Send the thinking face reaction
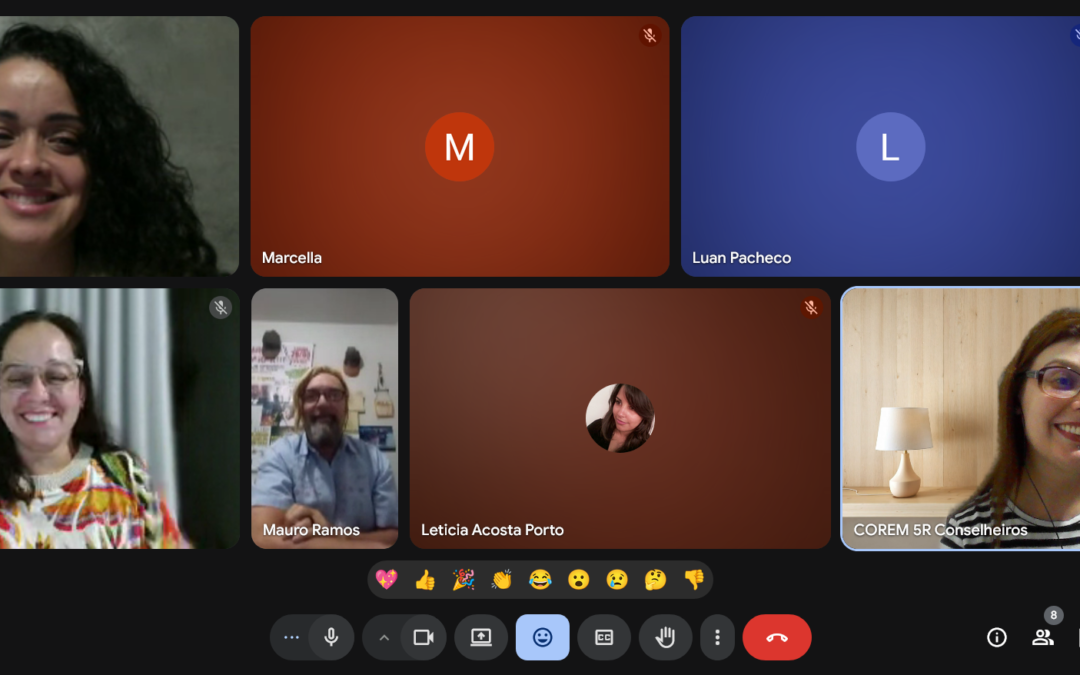Screen dimensions: 1080x675 coord(655,580)
